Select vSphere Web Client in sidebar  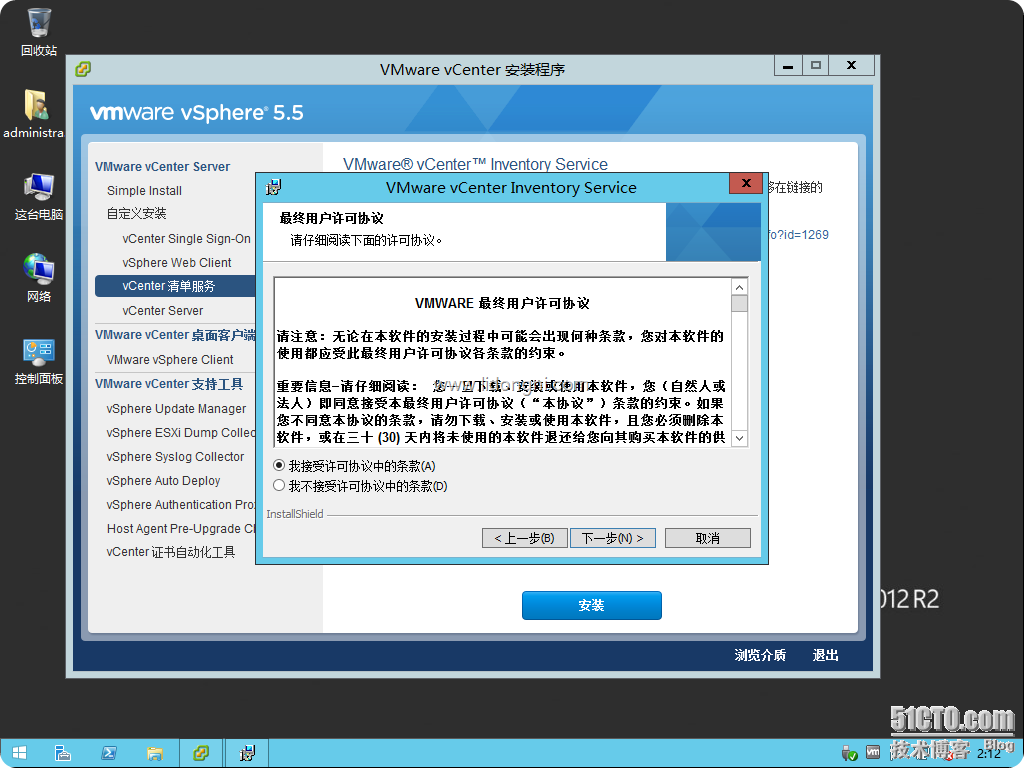pyautogui.click(x=176, y=263)
